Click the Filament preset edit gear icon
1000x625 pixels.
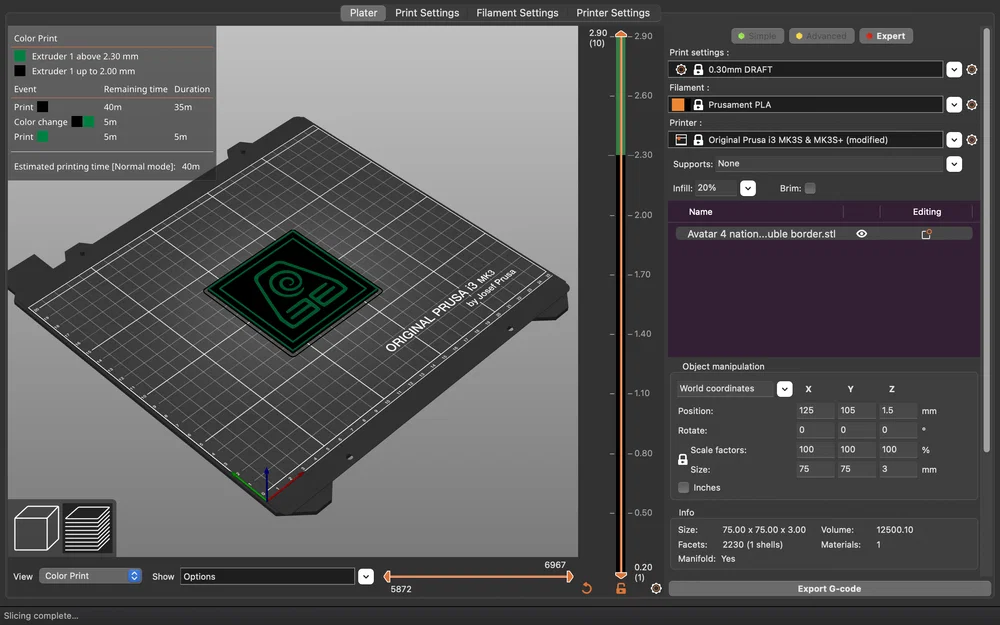click(971, 105)
